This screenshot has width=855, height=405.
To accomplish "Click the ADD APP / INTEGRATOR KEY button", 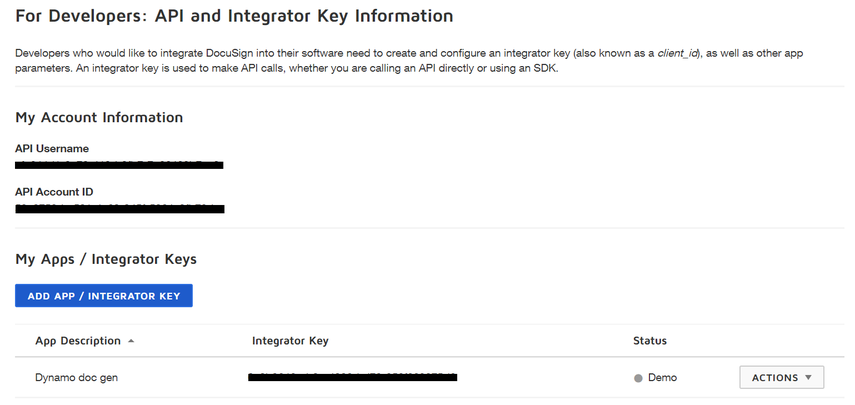I will pos(104,296).
